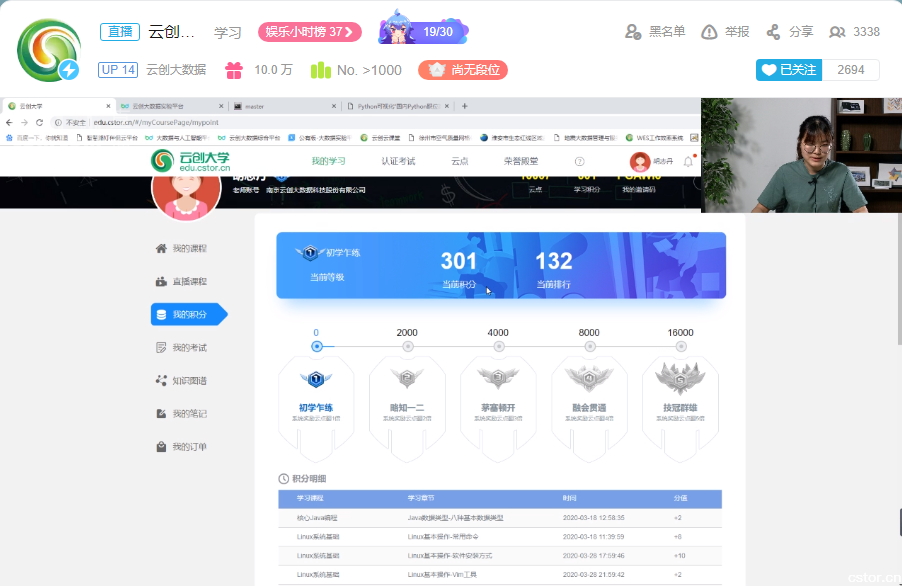Click the 融会贯通 level 4 badge
Viewport: 902px width, 586px height.
(589, 378)
